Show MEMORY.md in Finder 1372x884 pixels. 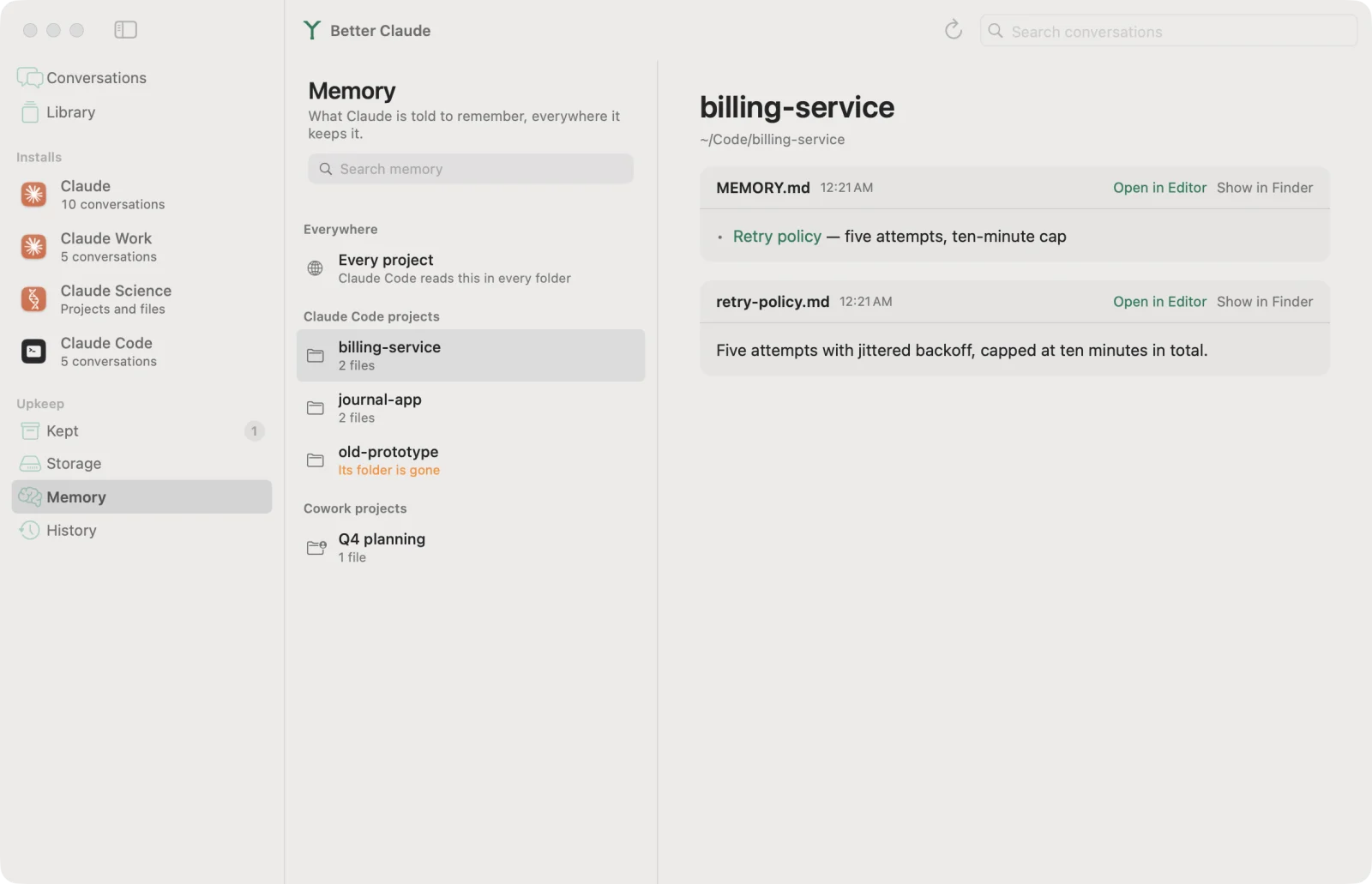(x=1265, y=188)
